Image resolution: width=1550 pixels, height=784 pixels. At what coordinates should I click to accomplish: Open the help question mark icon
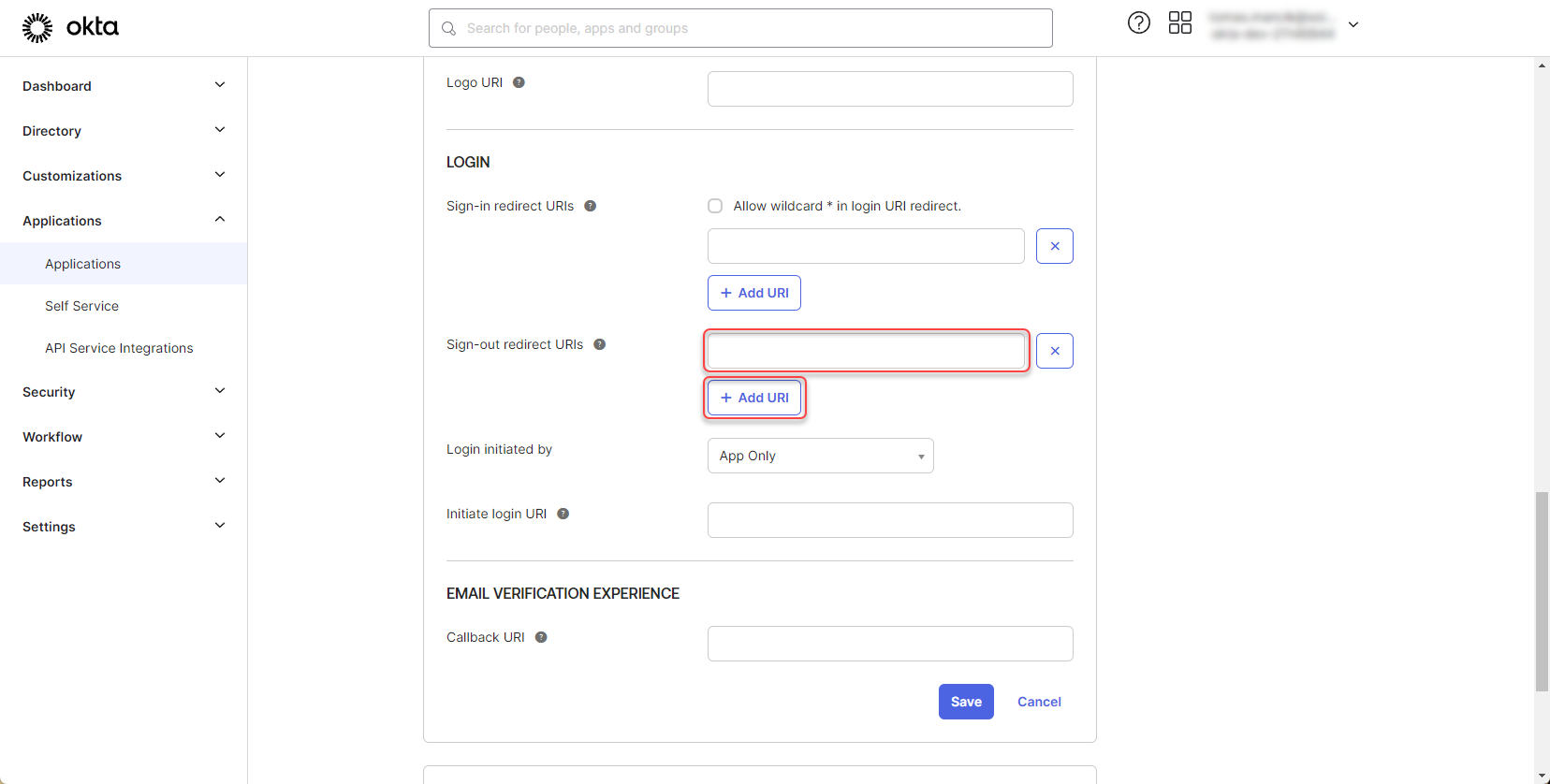(1138, 23)
